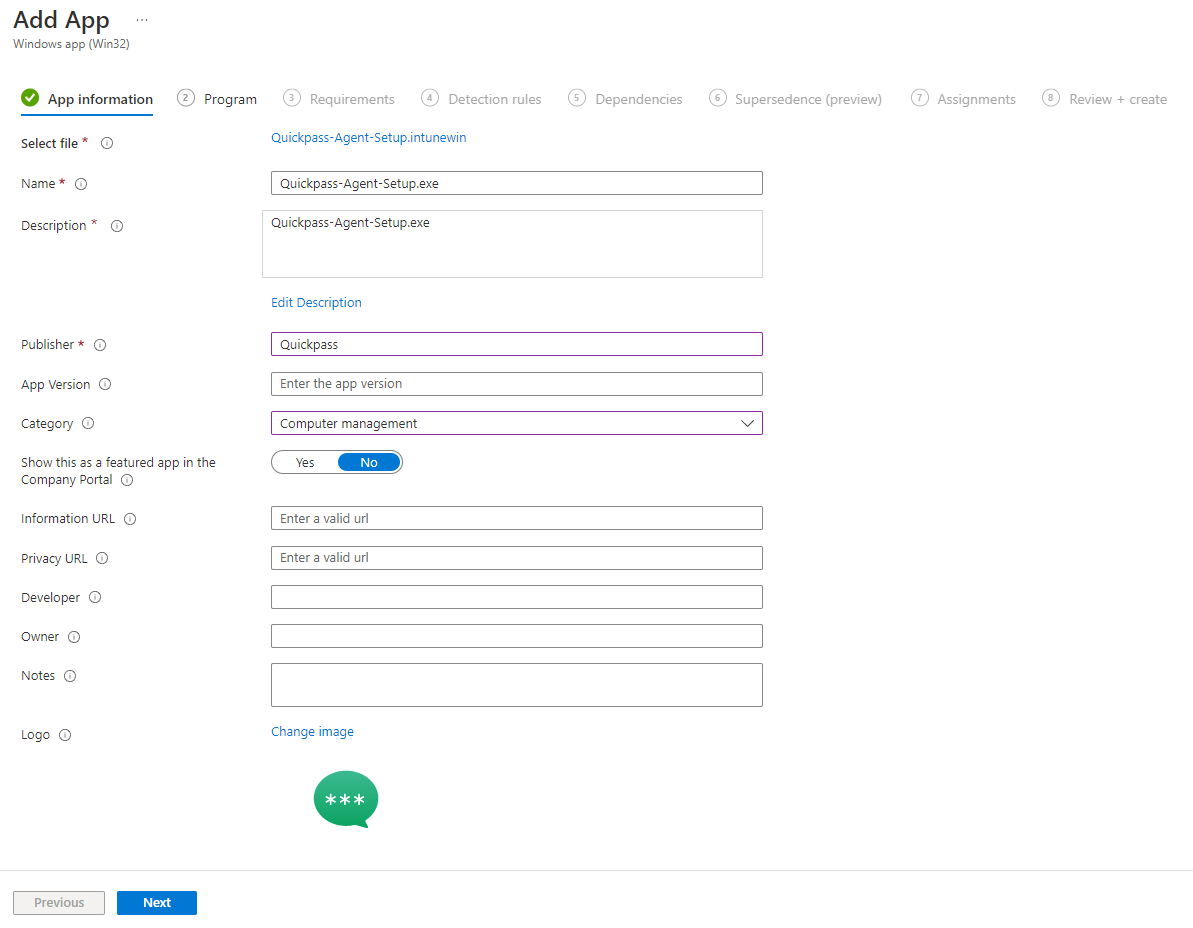
Task: Click info icon beside Name label
Action: point(81,183)
